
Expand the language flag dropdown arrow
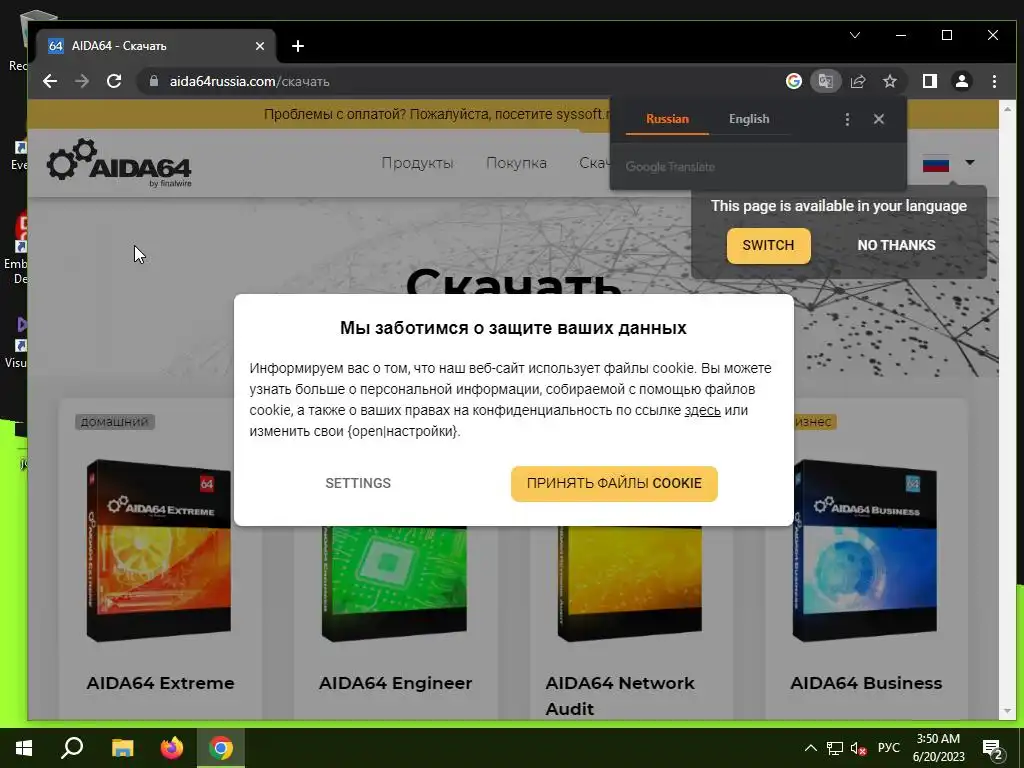click(x=970, y=163)
